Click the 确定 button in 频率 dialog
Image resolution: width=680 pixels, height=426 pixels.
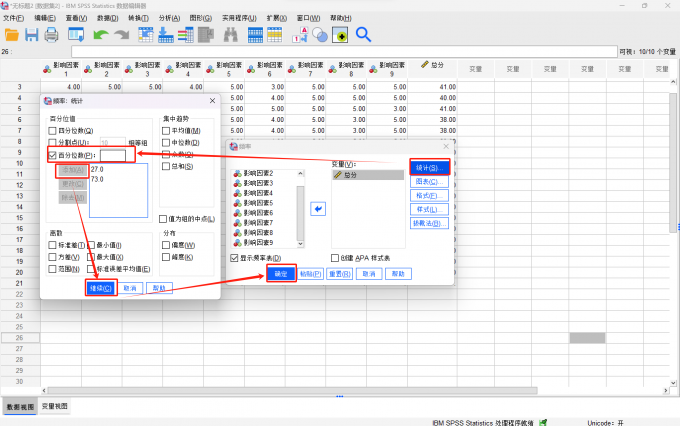click(x=281, y=274)
